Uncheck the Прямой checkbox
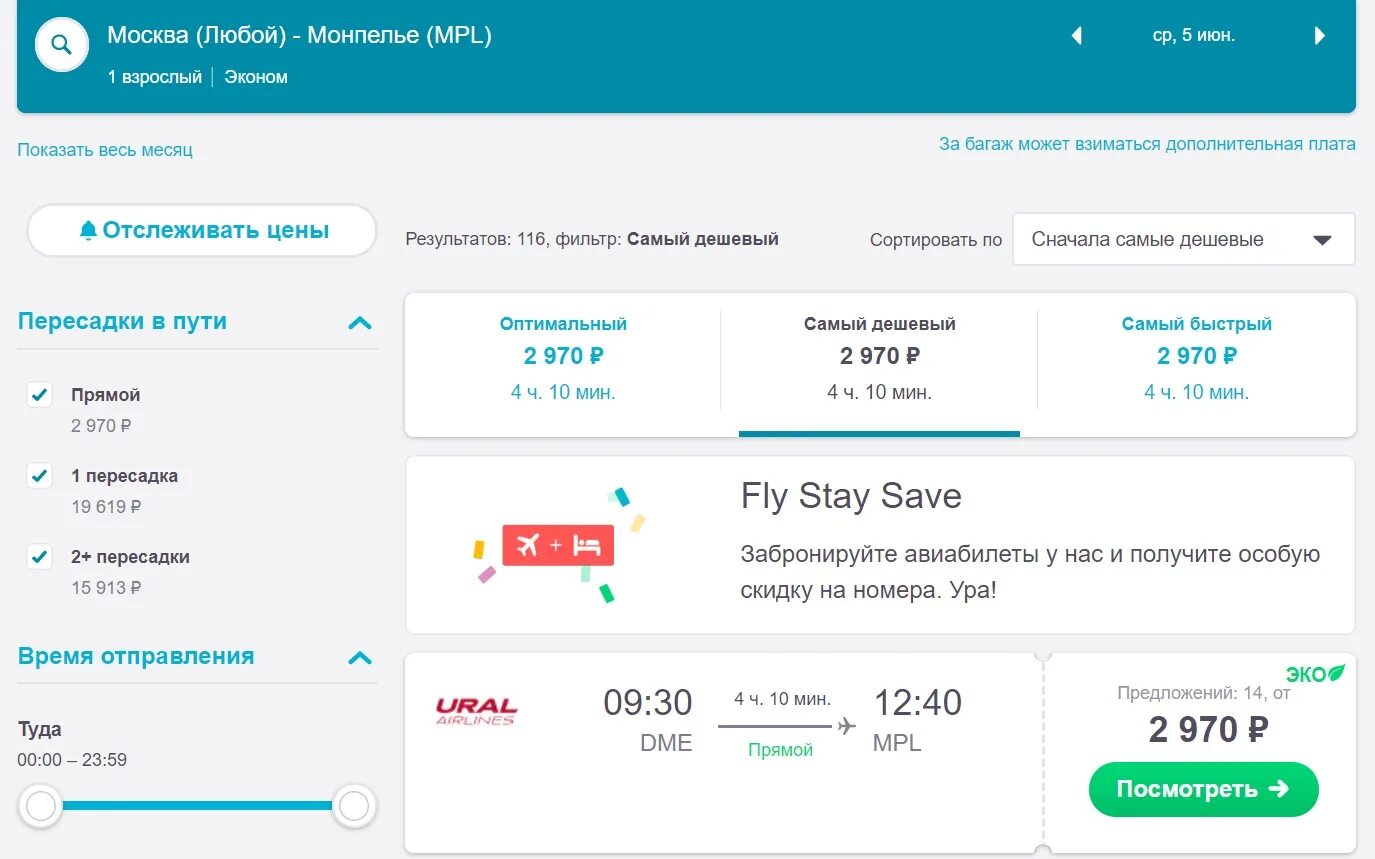Image resolution: width=1375 pixels, height=859 pixels. [39, 395]
